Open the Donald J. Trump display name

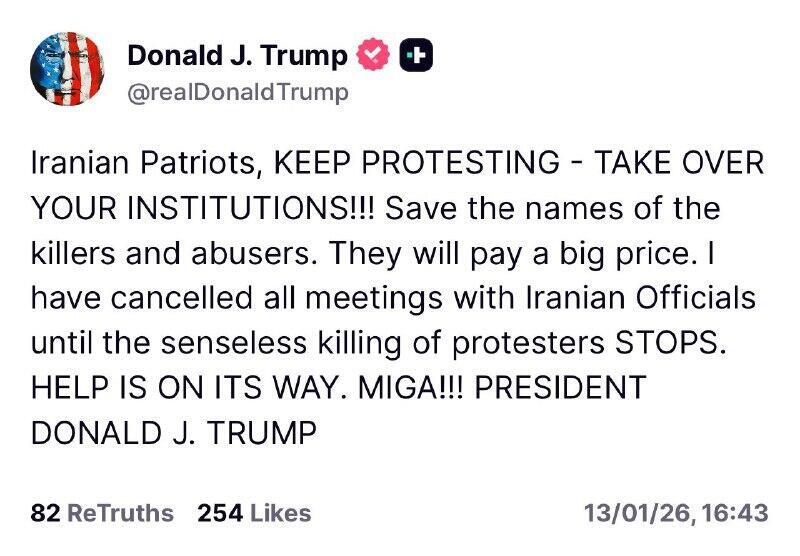[x=237, y=57]
